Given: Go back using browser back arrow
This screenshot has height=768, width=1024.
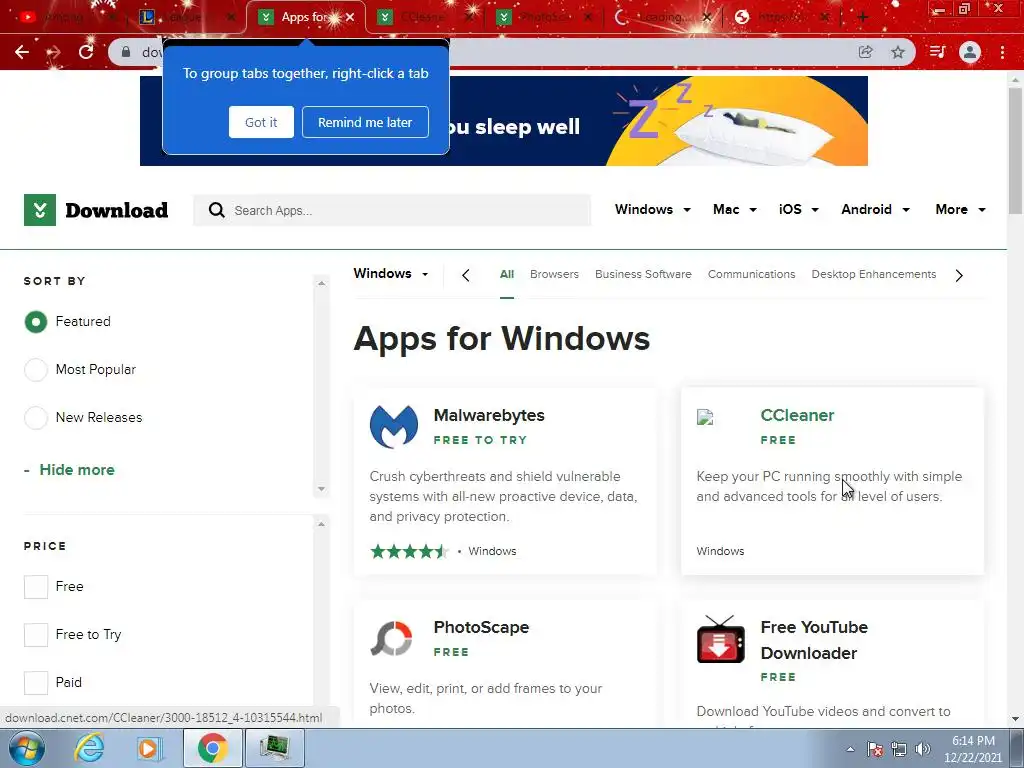Looking at the screenshot, I should [x=22, y=52].
